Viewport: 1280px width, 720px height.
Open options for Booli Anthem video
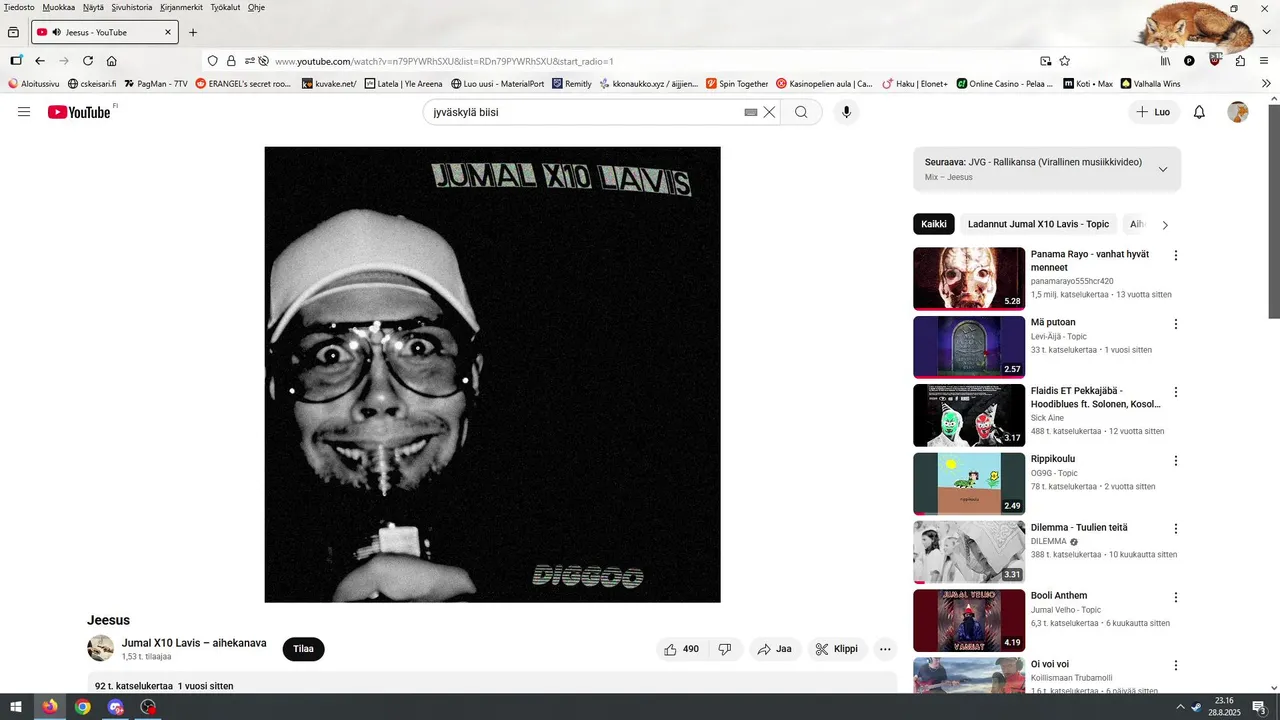[1176, 597]
